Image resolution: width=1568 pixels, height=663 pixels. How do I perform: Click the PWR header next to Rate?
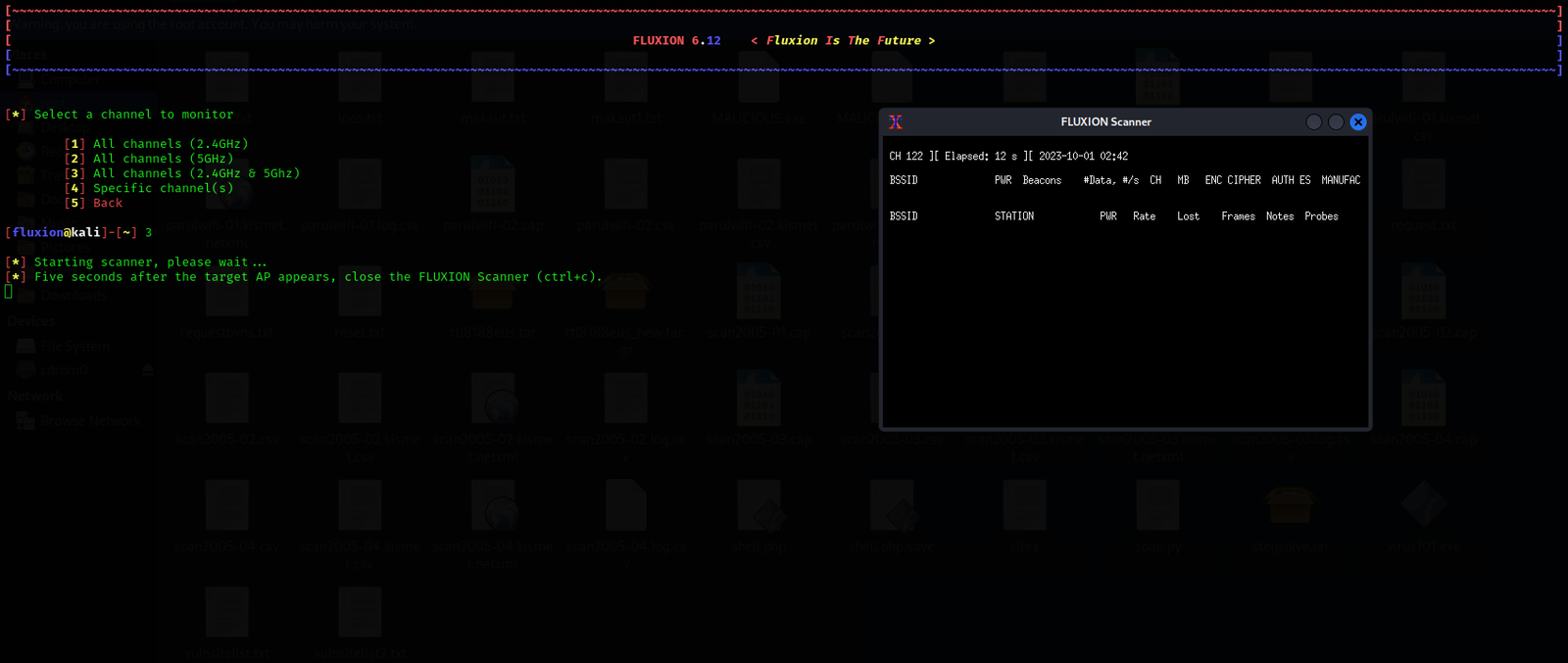coord(1108,217)
